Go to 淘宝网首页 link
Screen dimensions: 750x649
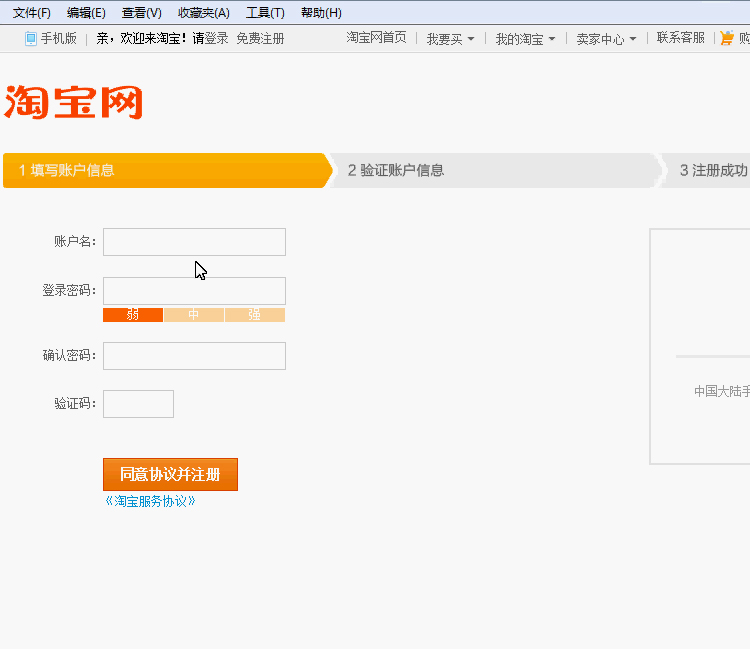[376, 37]
